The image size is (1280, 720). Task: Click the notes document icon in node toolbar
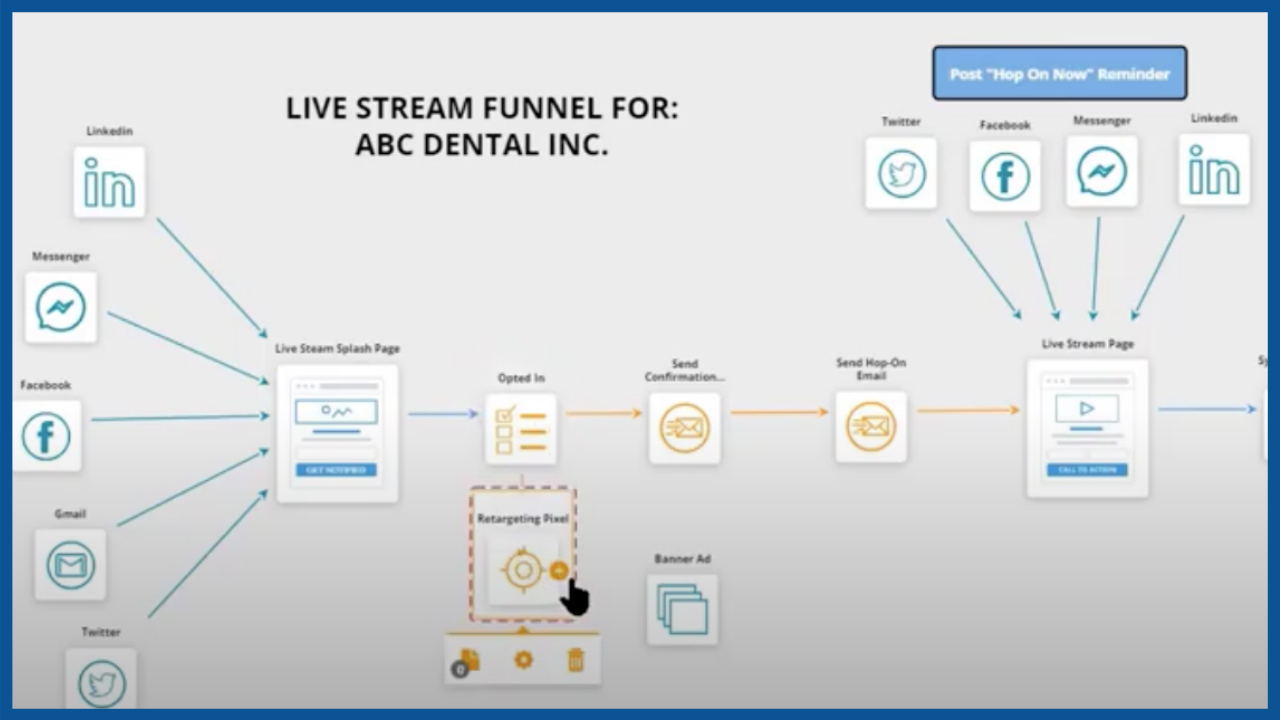click(x=468, y=660)
